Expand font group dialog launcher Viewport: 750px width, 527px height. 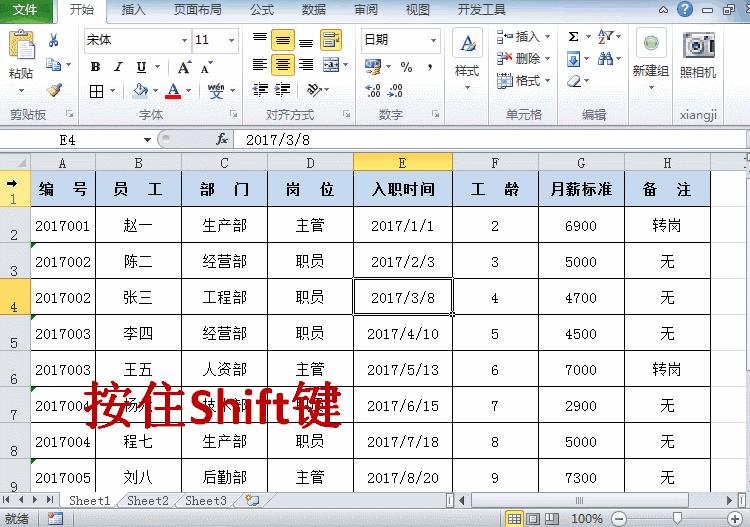pos(233,114)
